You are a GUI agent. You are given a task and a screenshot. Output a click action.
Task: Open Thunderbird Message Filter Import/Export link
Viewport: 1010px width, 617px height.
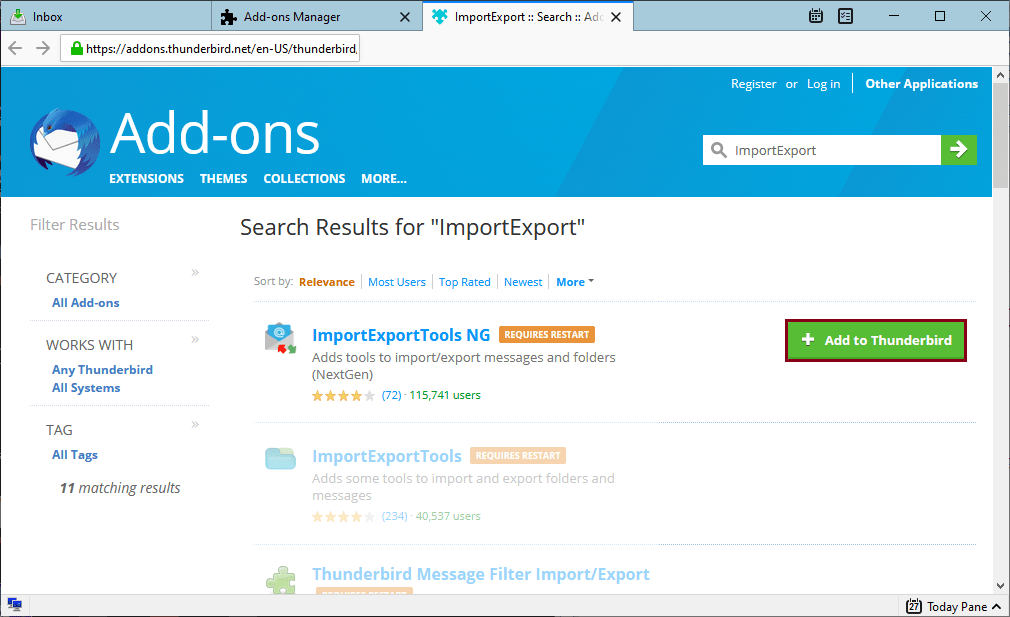[481, 574]
